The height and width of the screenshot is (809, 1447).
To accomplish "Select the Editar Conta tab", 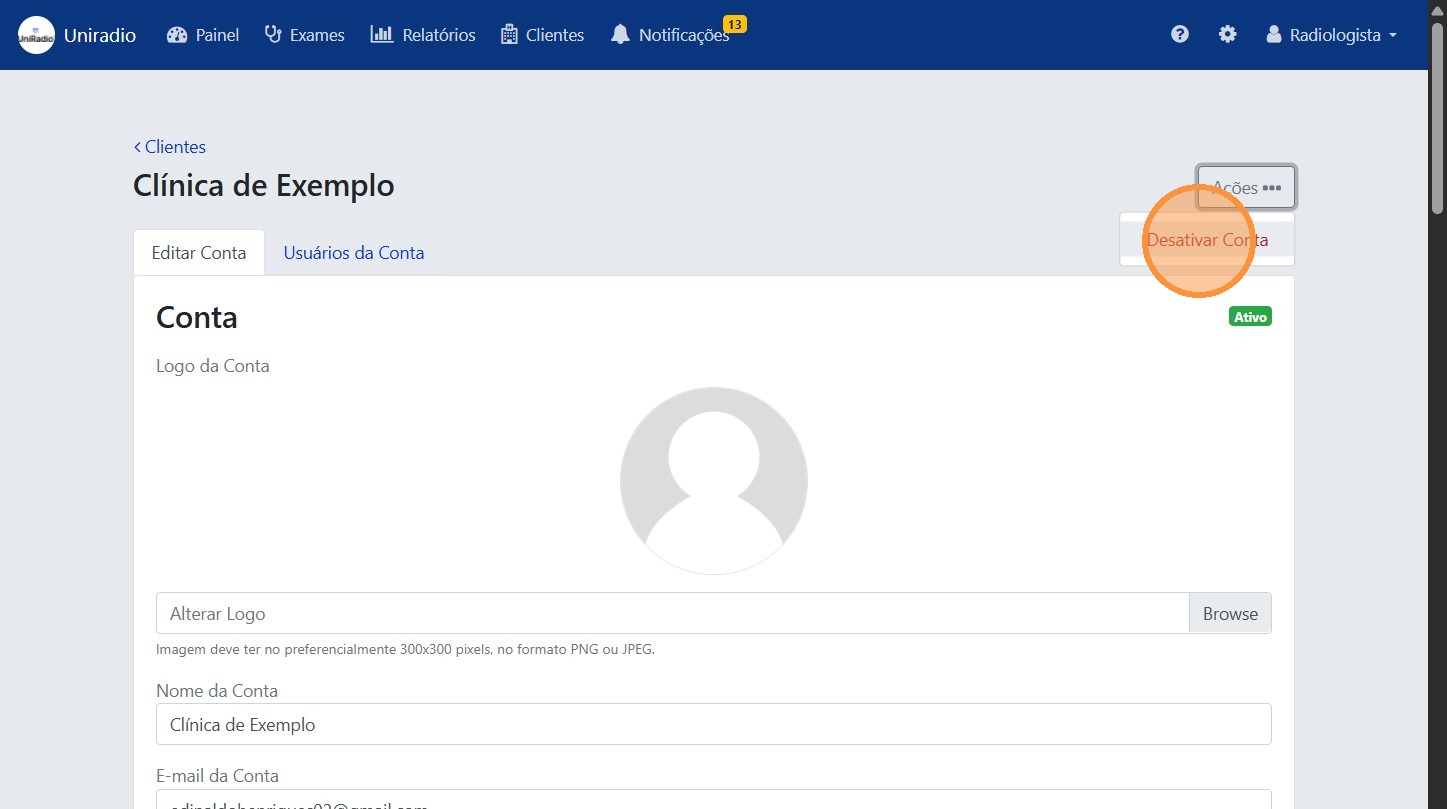I will click(199, 253).
